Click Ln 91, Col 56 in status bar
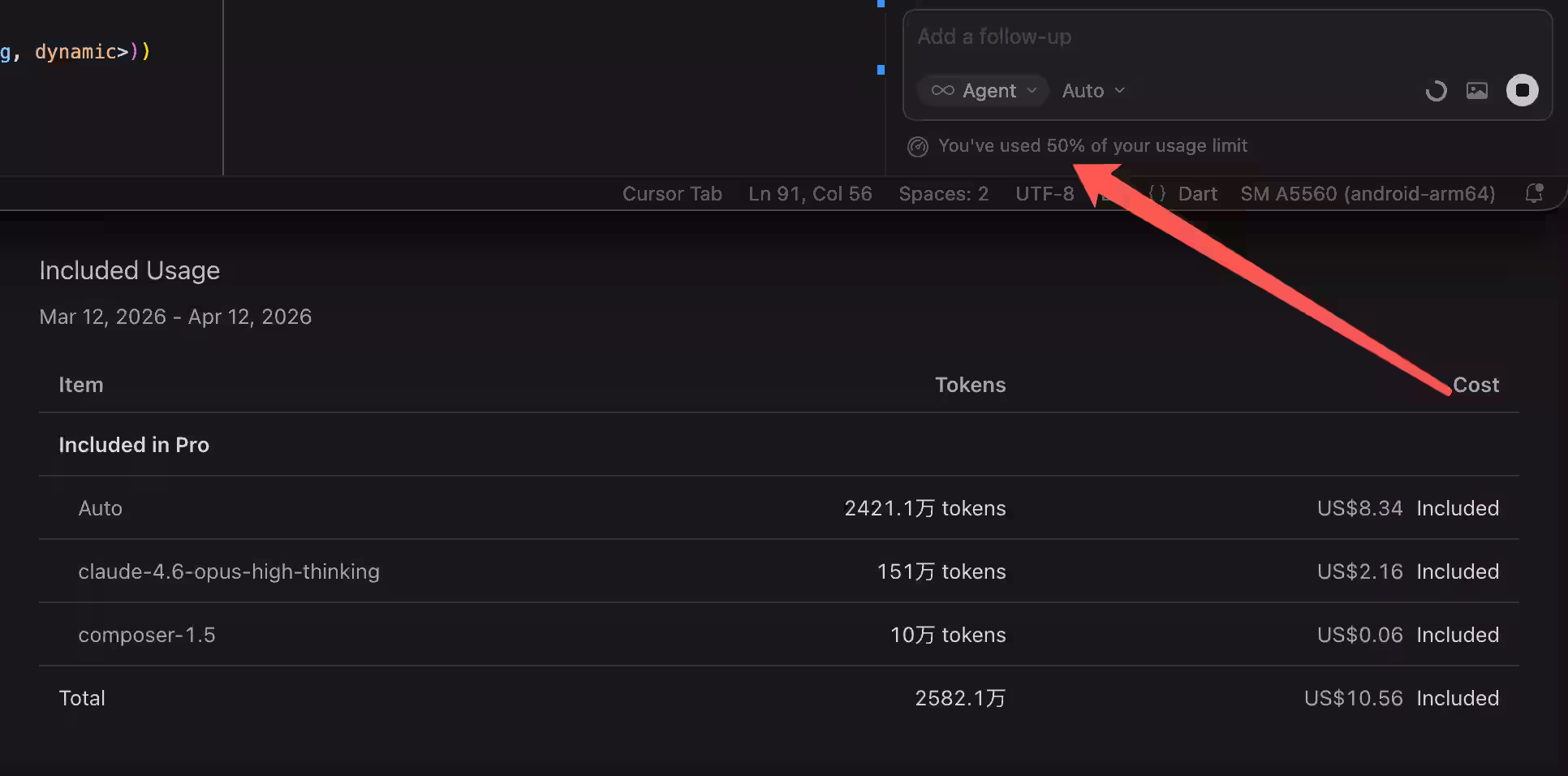The width and height of the screenshot is (1568, 776). pos(809,193)
